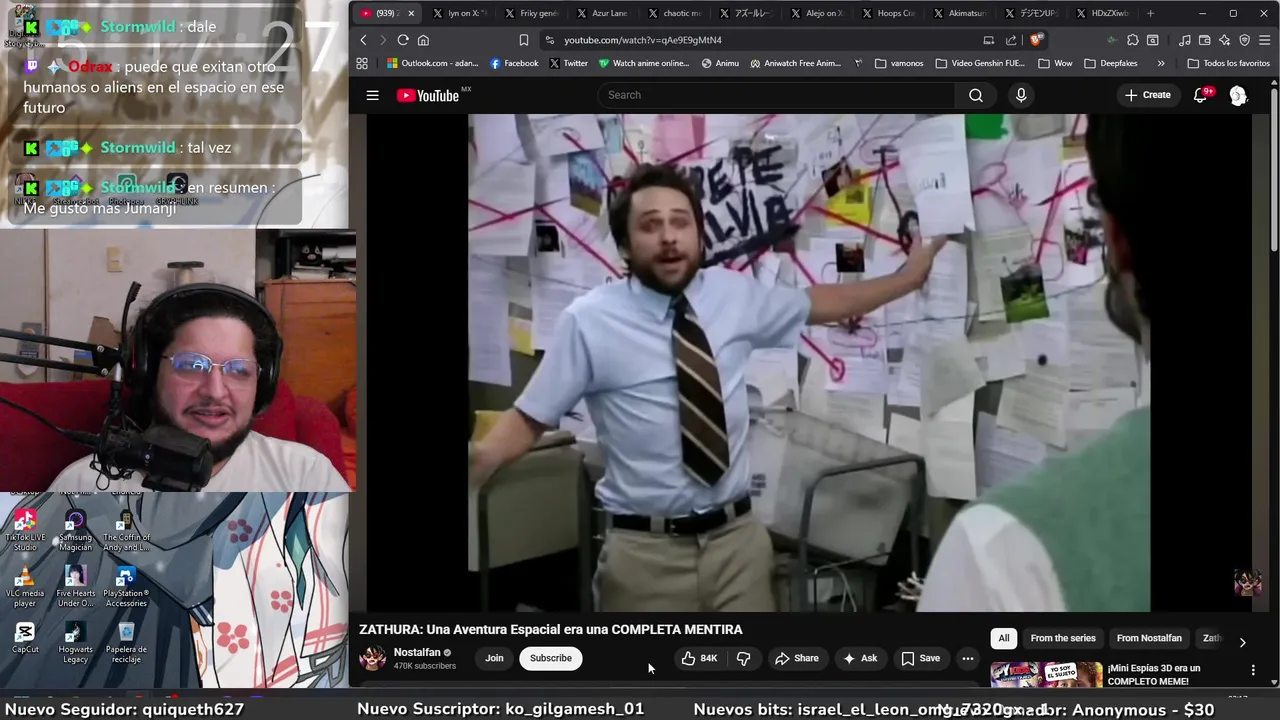
Task: Save the video to a playlist
Action: click(x=920, y=658)
